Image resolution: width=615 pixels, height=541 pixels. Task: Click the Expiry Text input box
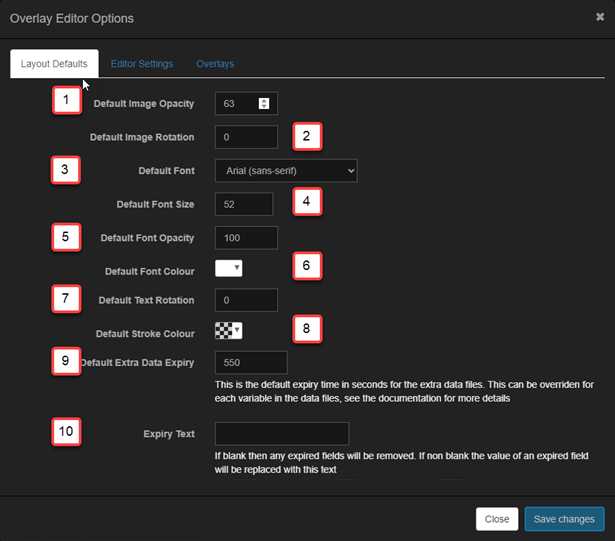point(281,433)
